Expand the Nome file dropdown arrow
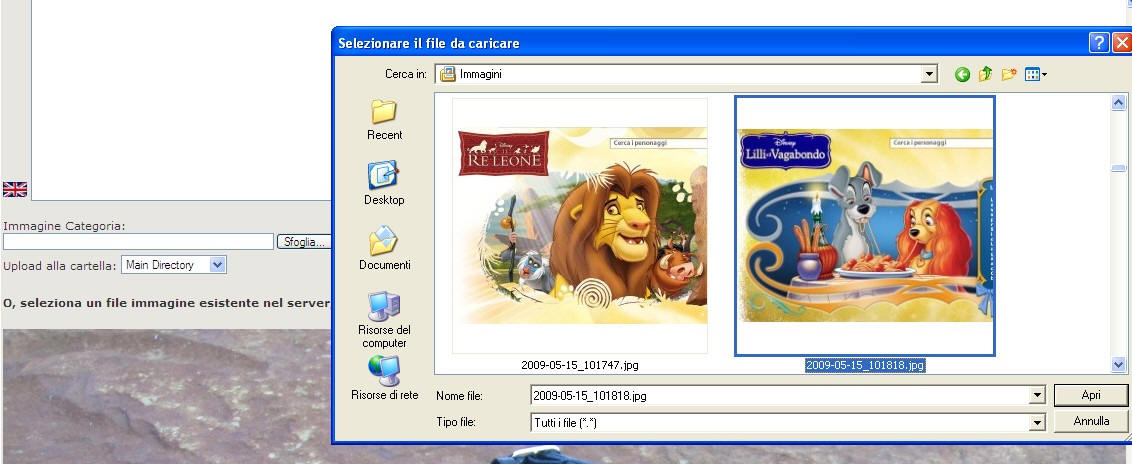Viewport: 1132px width, 464px height. 1037,395
